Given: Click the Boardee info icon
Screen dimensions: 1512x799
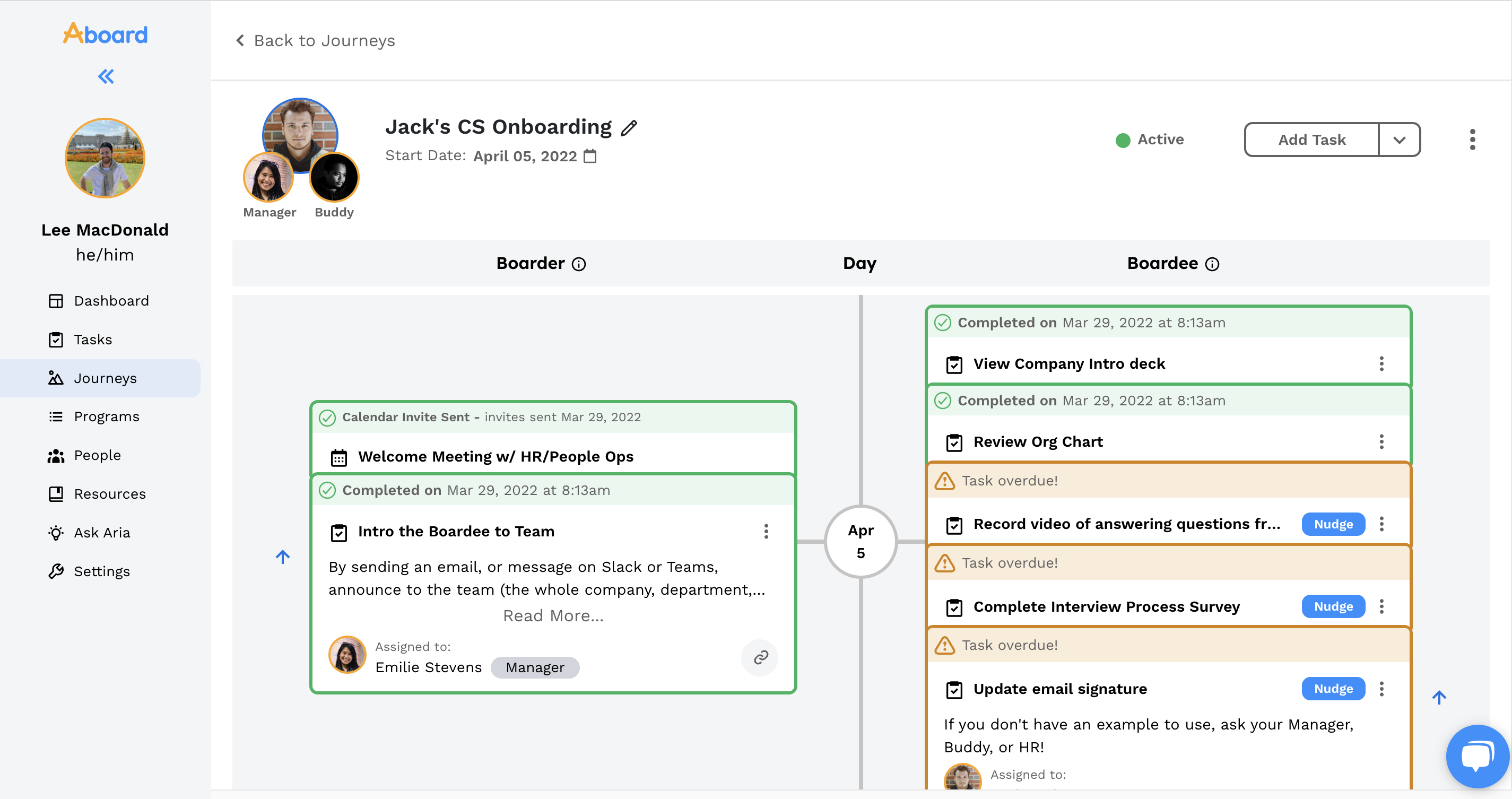Looking at the screenshot, I should coord(1212,264).
